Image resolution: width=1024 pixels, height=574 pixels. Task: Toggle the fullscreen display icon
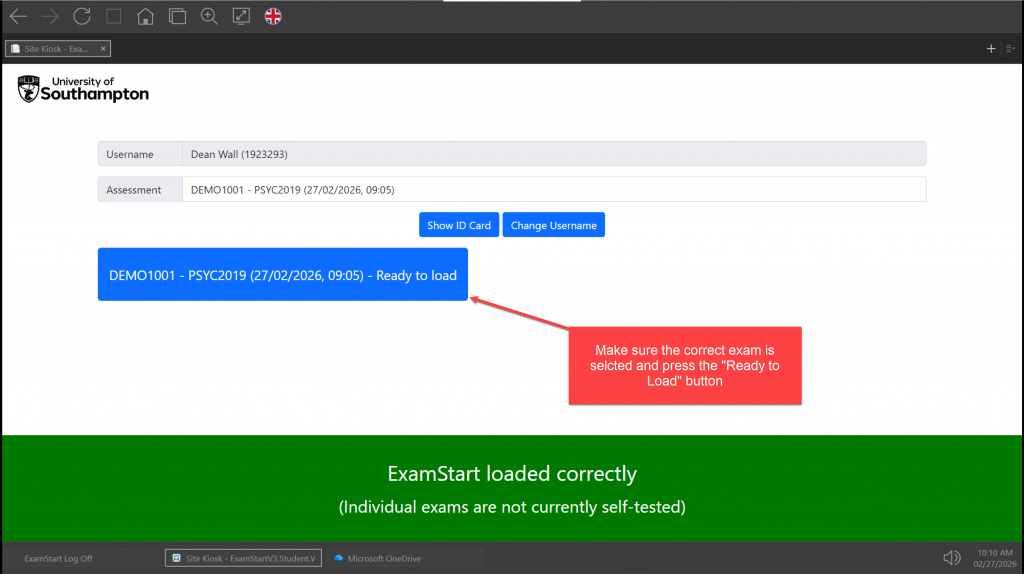point(241,16)
